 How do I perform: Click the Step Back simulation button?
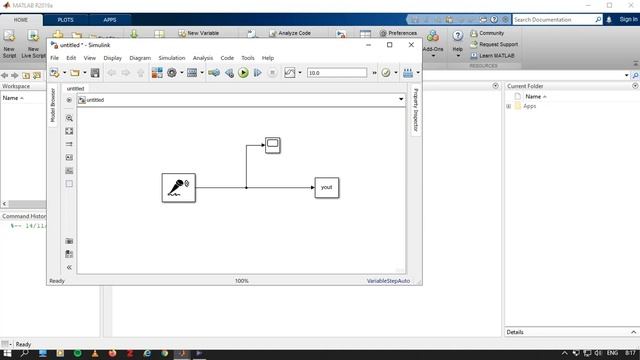click(229, 73)
